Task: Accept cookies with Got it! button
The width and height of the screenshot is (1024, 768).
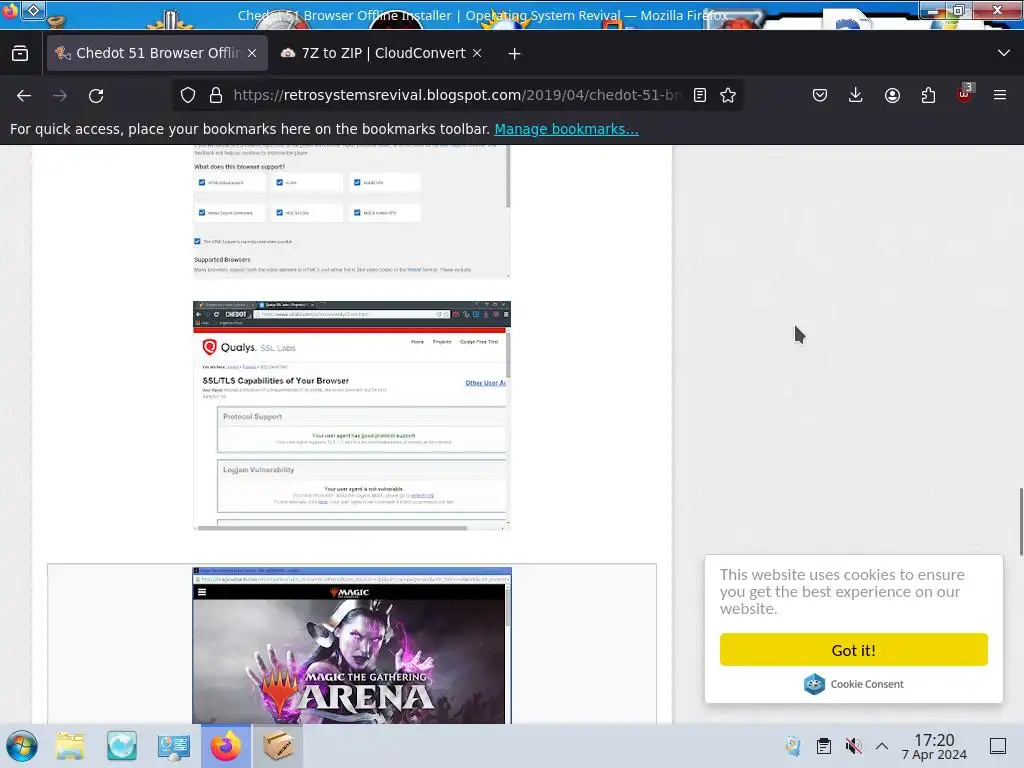Action: (x=854, y=650)
